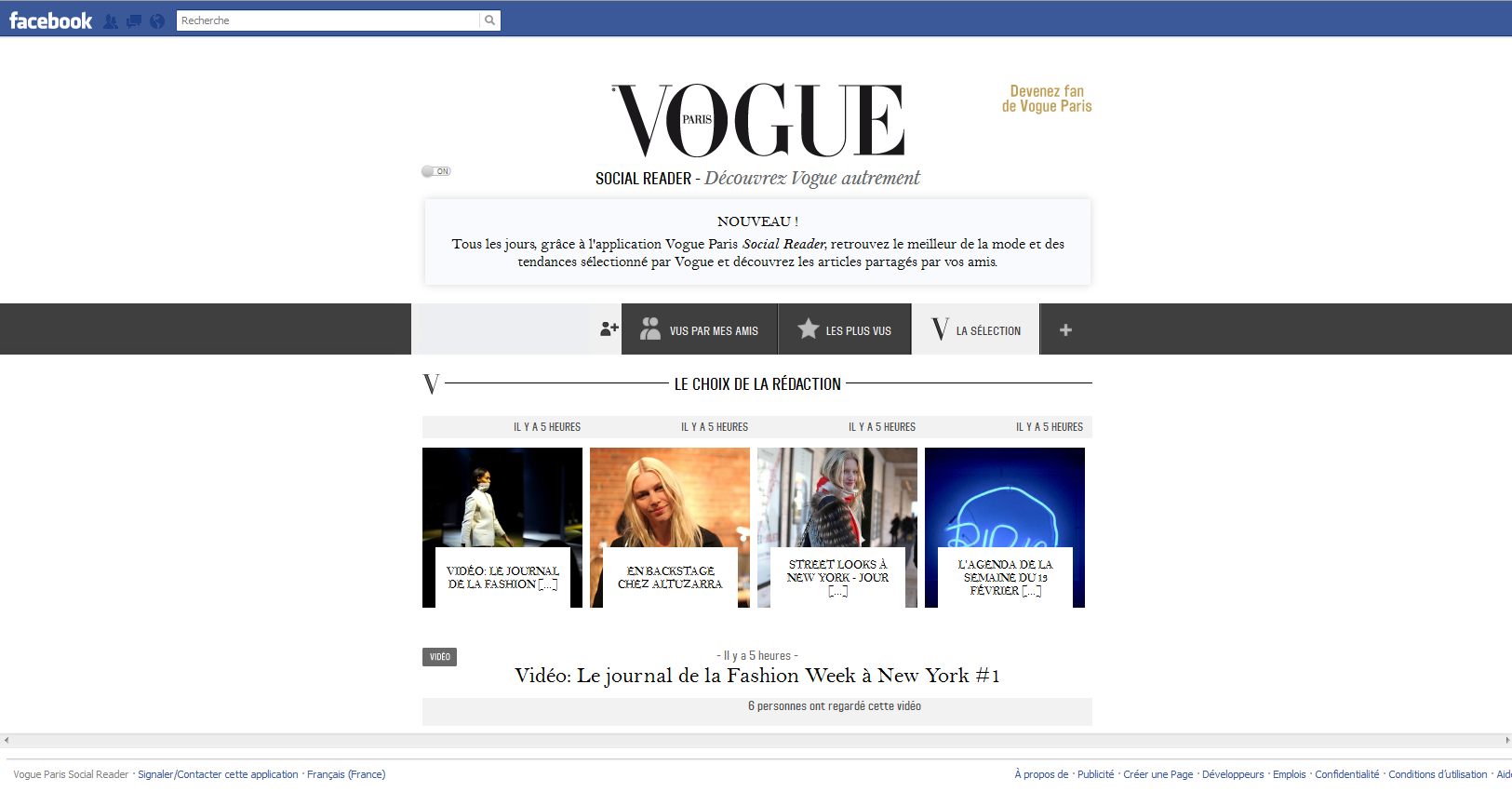Click the V icon in La sélection
The image size is (1512, 805).
941,329
